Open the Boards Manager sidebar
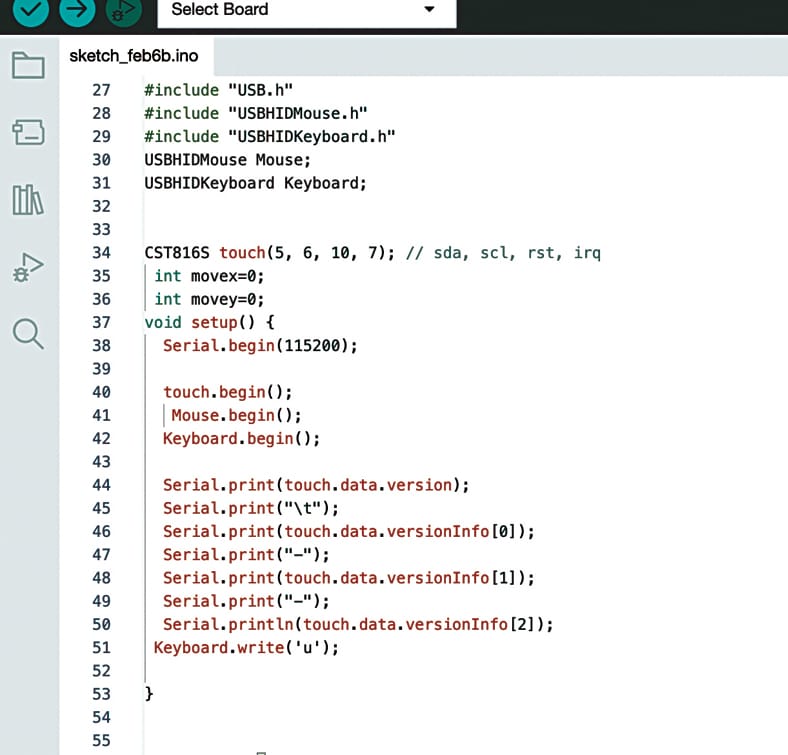Viewport: 788px width, 755px height. pyautogui.click(x=28, y=132)
